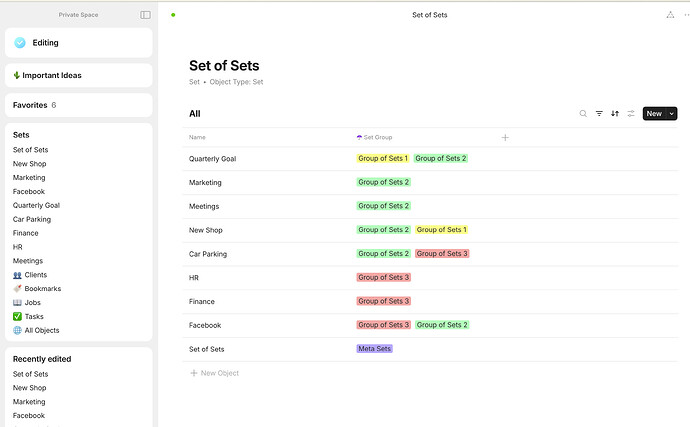Sort by the Name column header
Screen dimensions: 690x427
click(x=197, y=137)
